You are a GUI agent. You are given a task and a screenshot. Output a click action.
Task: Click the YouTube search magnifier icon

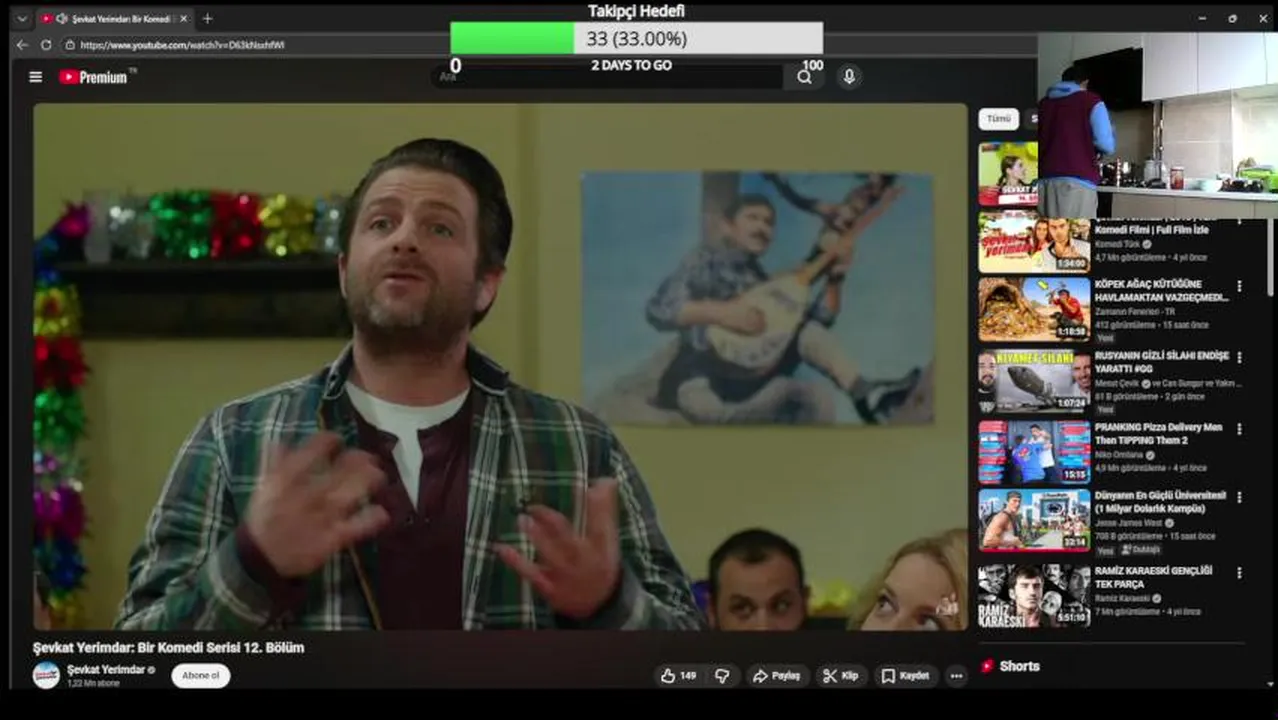pyautogui.click(x=804, y=77)
